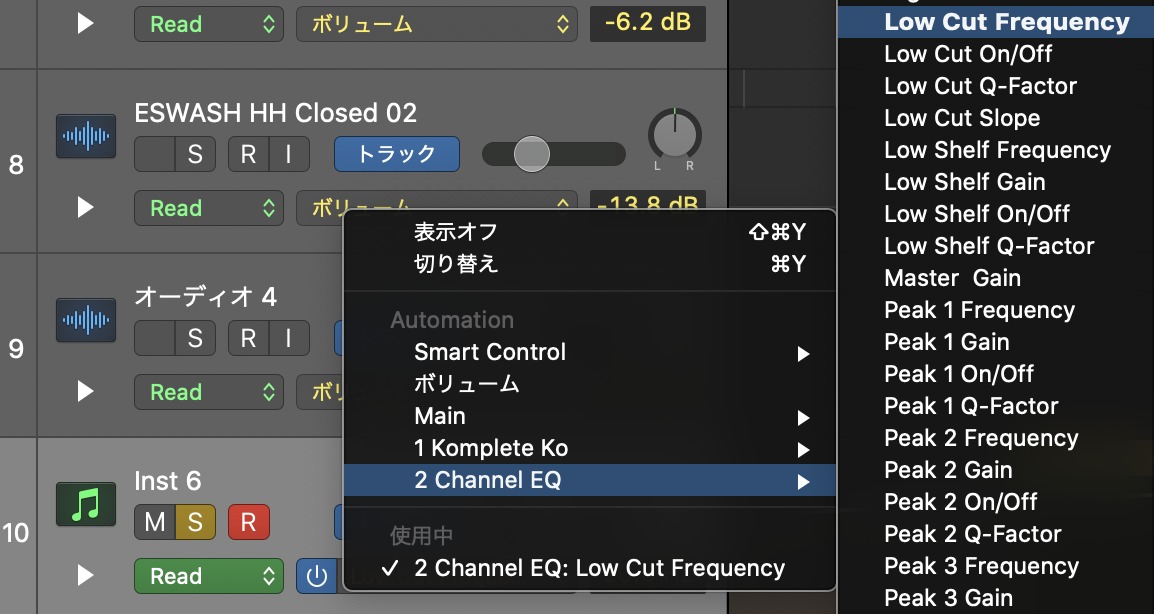This screenshot has width=1154, height=614.
Task: Toggle Solo on ESWASH HH Closed 02
Action: 194,154
